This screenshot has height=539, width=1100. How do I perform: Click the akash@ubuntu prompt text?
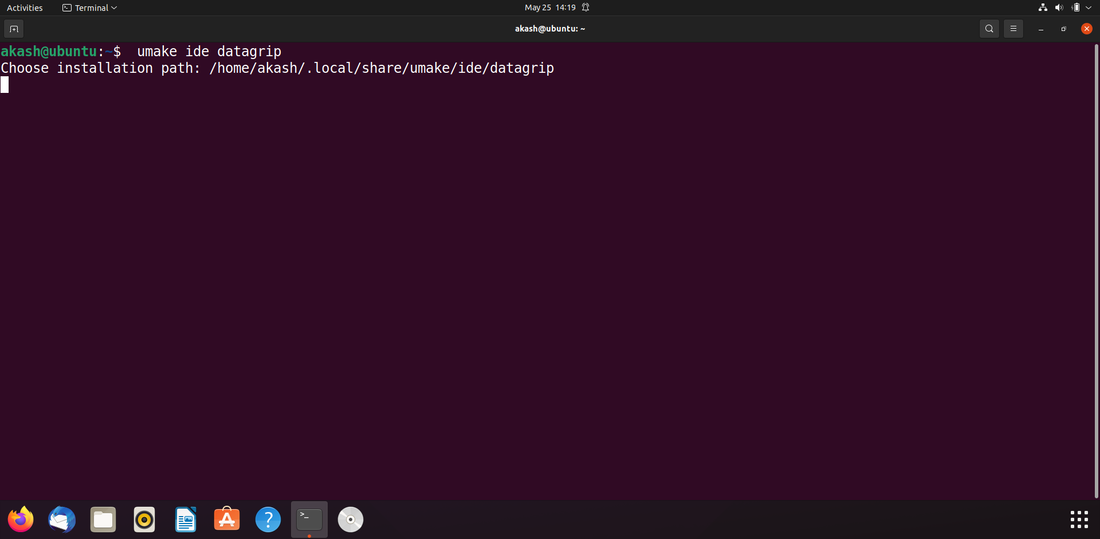(48, 51)
